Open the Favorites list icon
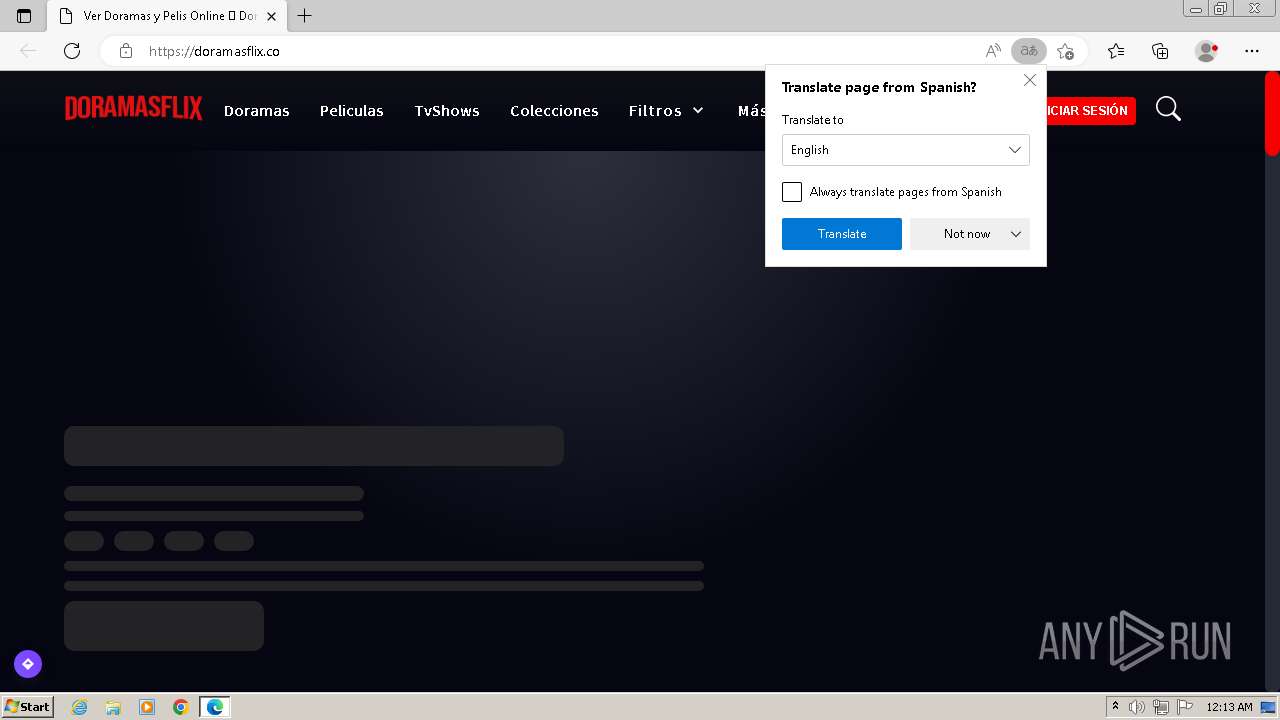 1116,51
